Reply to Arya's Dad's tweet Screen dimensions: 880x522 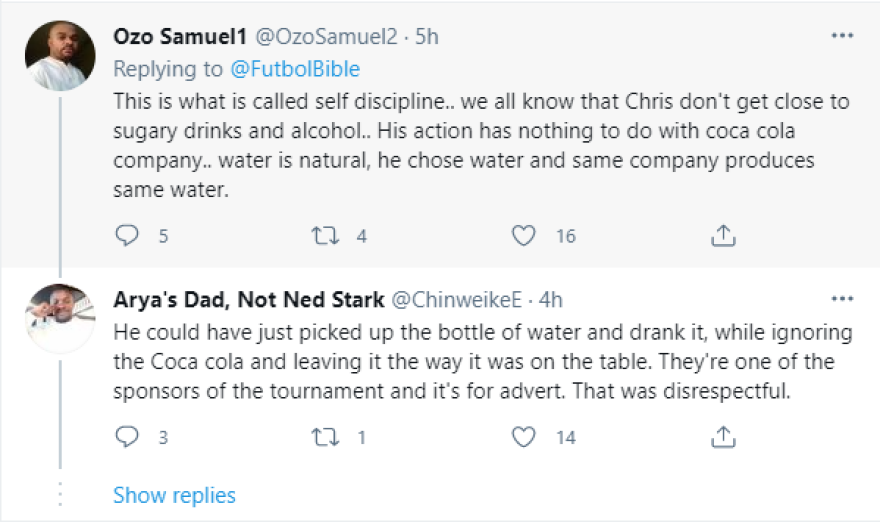pos(127,437)
